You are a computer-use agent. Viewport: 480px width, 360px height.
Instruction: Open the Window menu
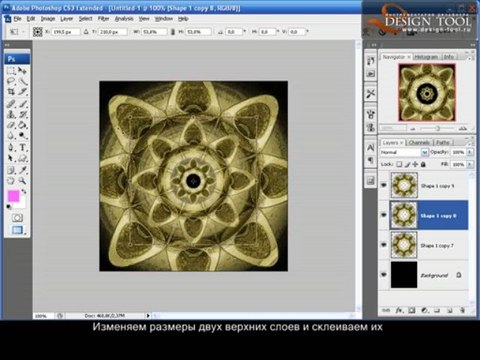164,19
